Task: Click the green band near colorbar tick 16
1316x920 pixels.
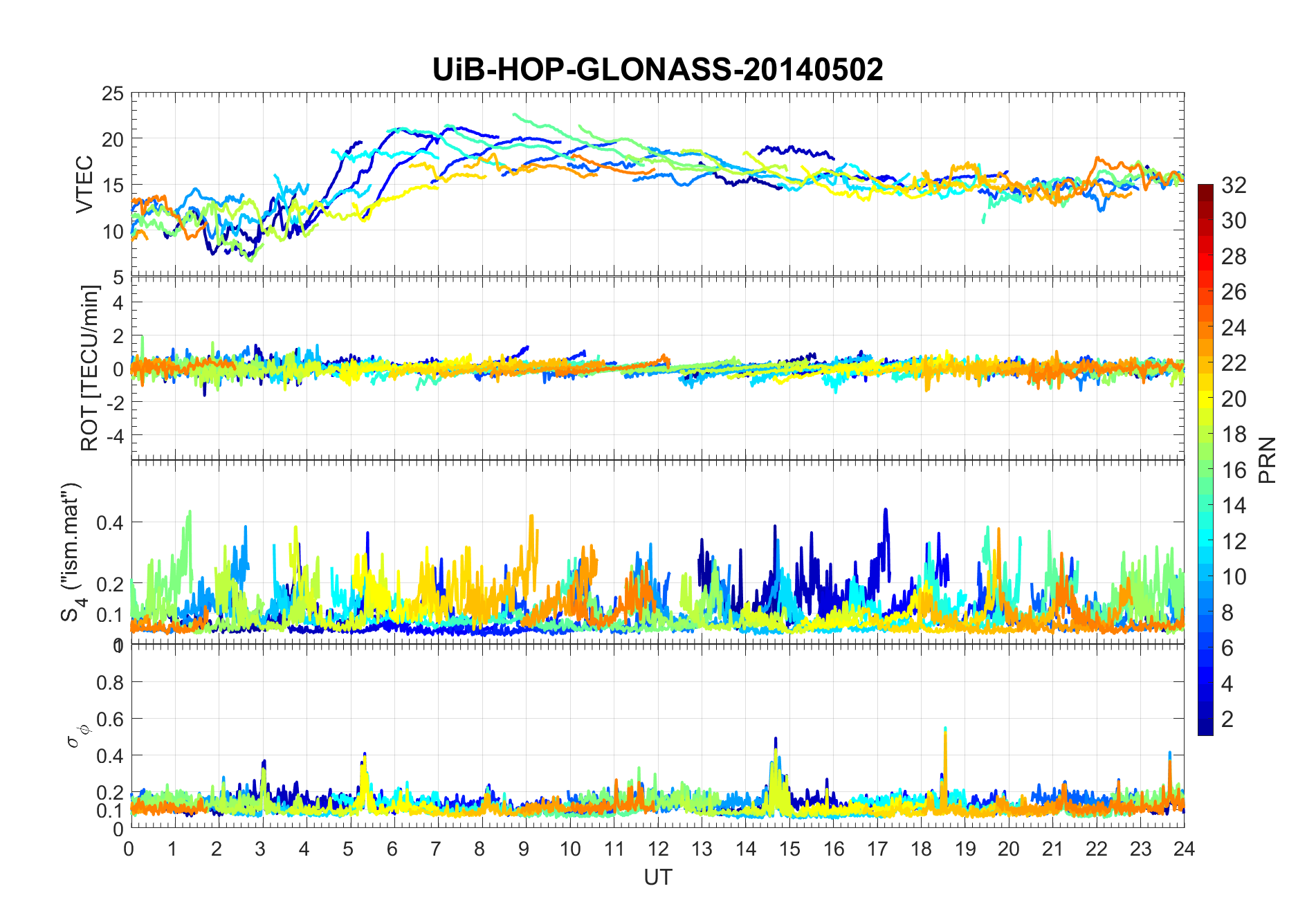Action: coord(1205,470)
